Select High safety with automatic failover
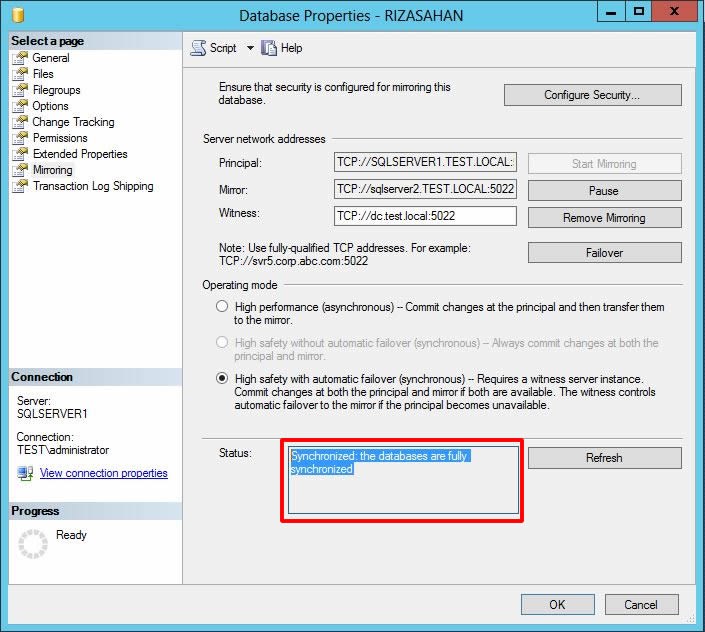This screenshot has width=705, height=632. tap(222, 379)
